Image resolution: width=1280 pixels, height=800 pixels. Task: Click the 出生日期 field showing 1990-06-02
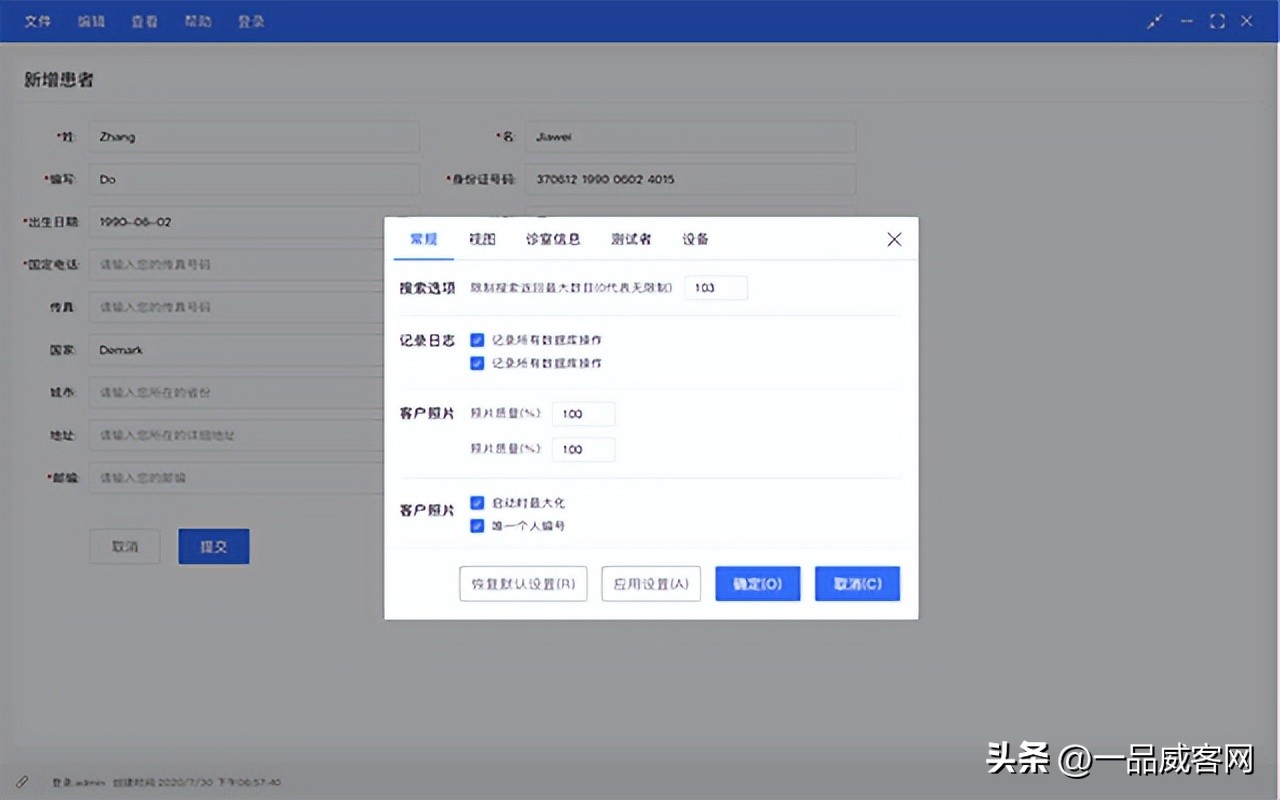[x=237, y=222]
